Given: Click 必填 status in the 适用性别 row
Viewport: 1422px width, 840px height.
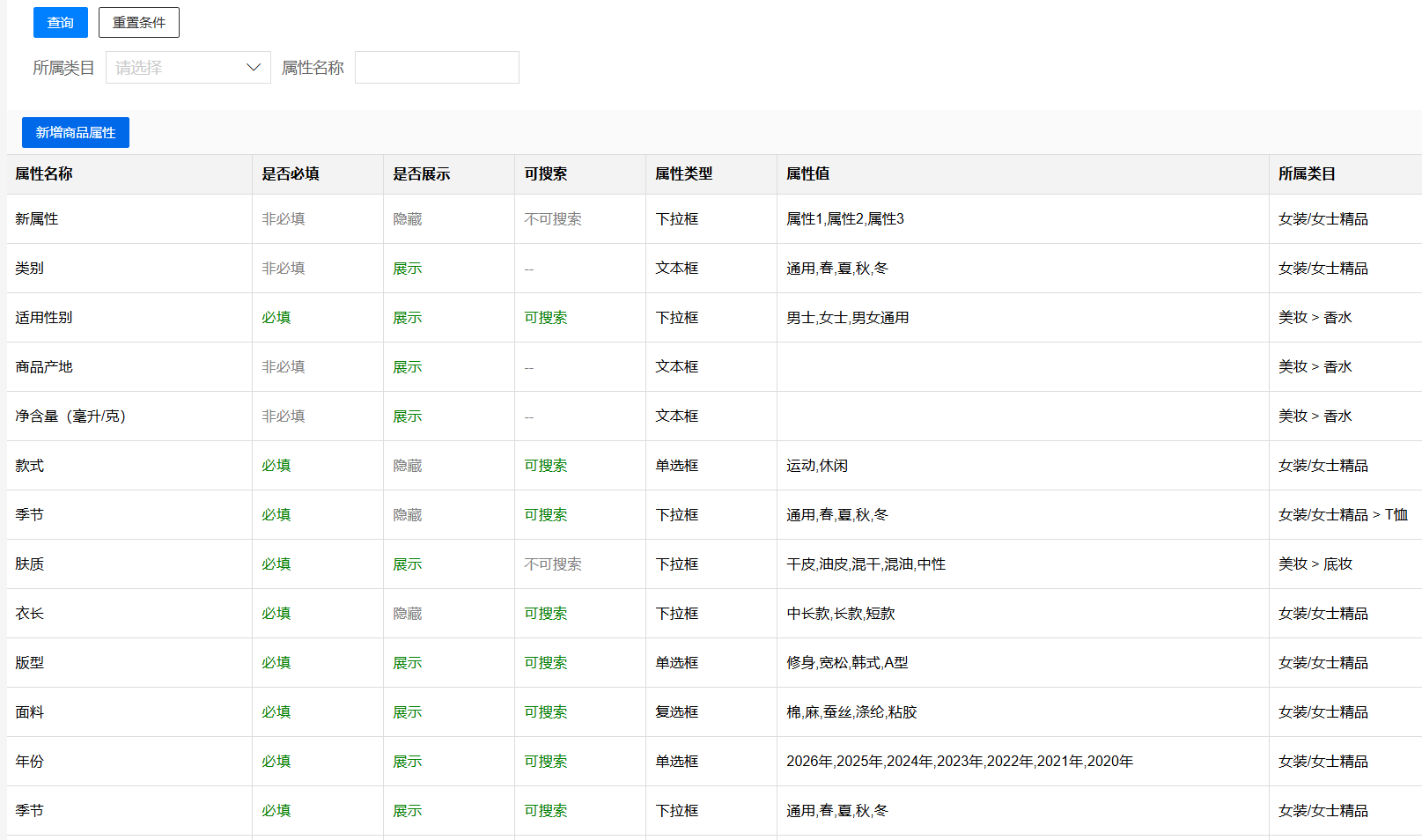Looking at the screenshot, I should (x=276, y=318).
